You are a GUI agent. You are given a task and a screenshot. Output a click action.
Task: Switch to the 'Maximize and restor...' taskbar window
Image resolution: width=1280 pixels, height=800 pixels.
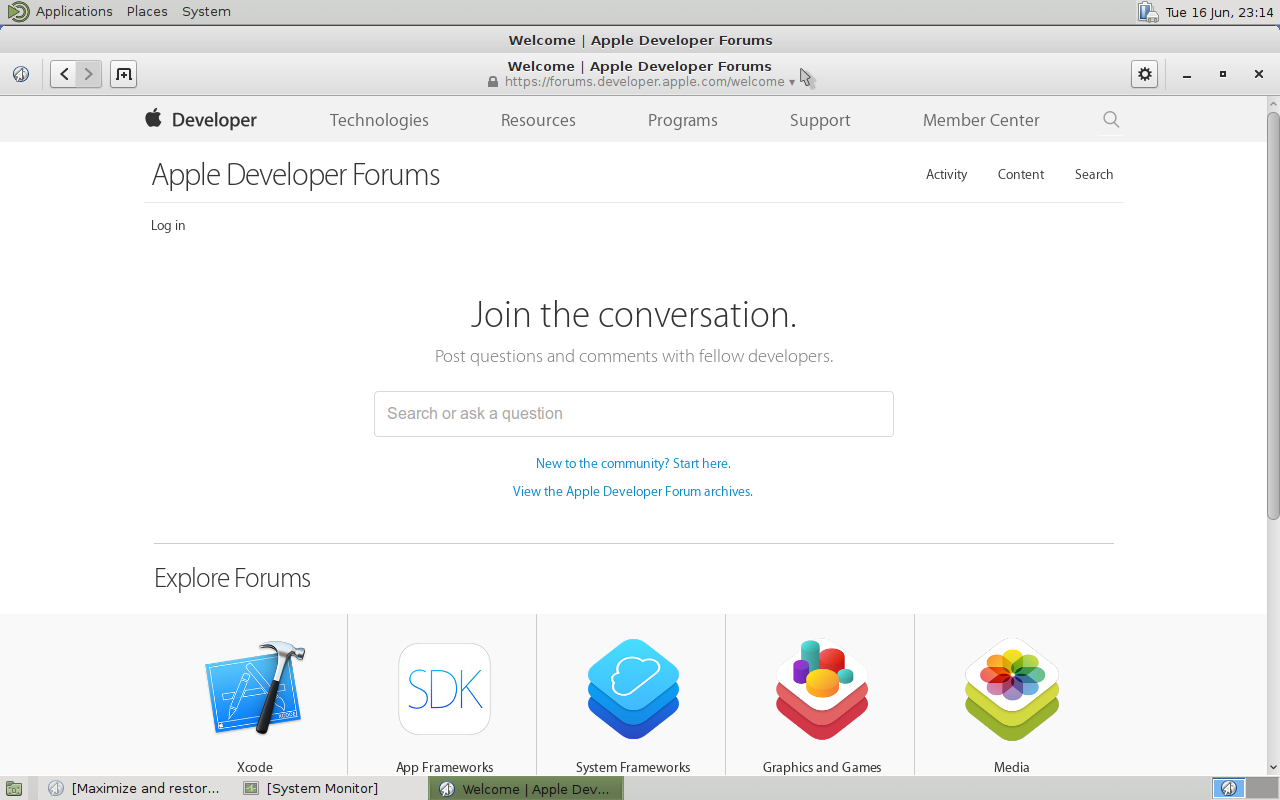coord(135,789)
